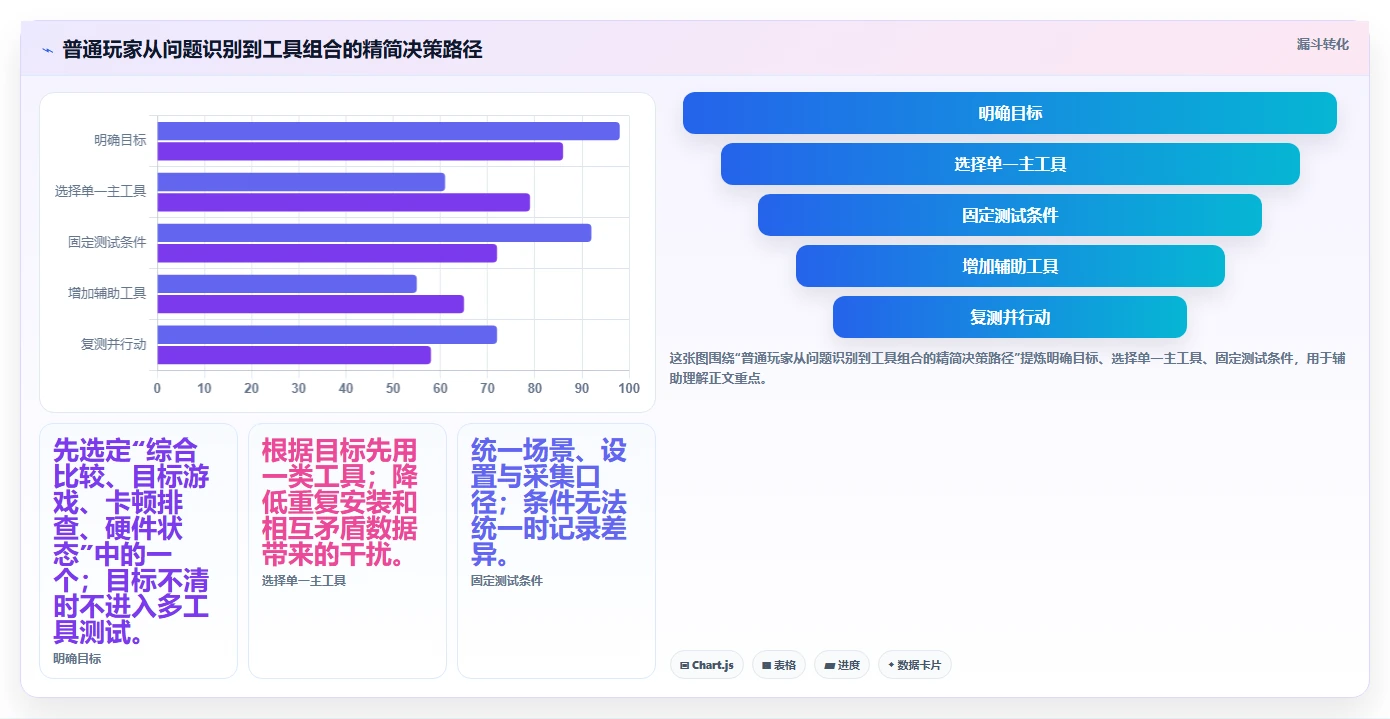Click the title 普通玩家从问题识别到工具组合的精简决策路径
This screenshot has width=1390, height=719.
(x=273, y=50)
